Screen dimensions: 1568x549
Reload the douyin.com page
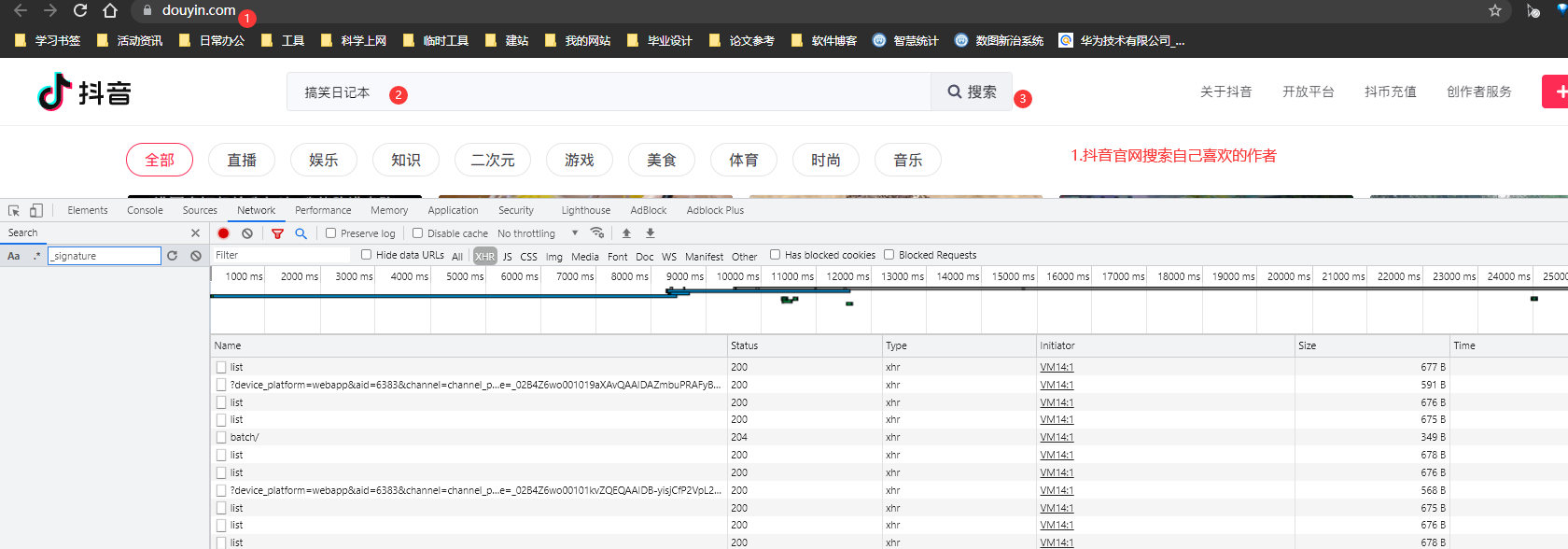point(80,10)
